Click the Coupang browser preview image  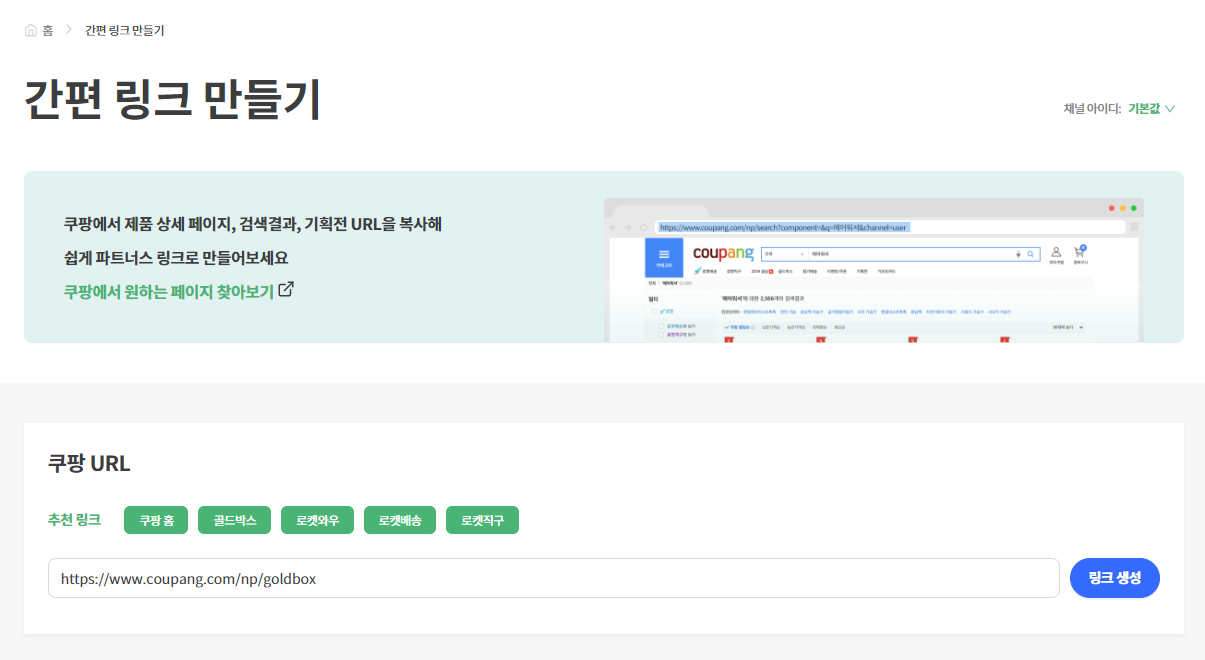pos(874,270)
